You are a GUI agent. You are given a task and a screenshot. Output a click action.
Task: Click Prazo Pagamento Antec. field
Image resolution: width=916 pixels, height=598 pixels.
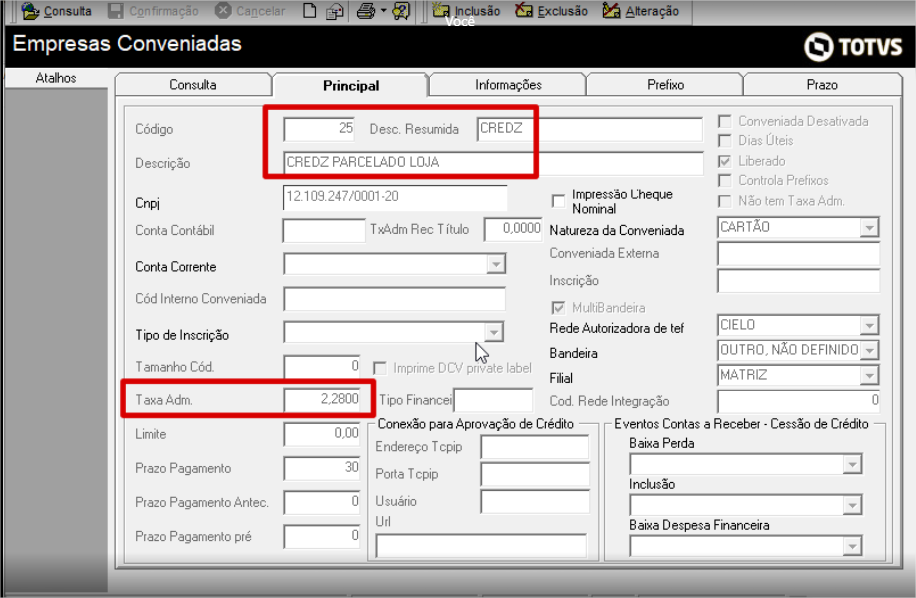322,502
